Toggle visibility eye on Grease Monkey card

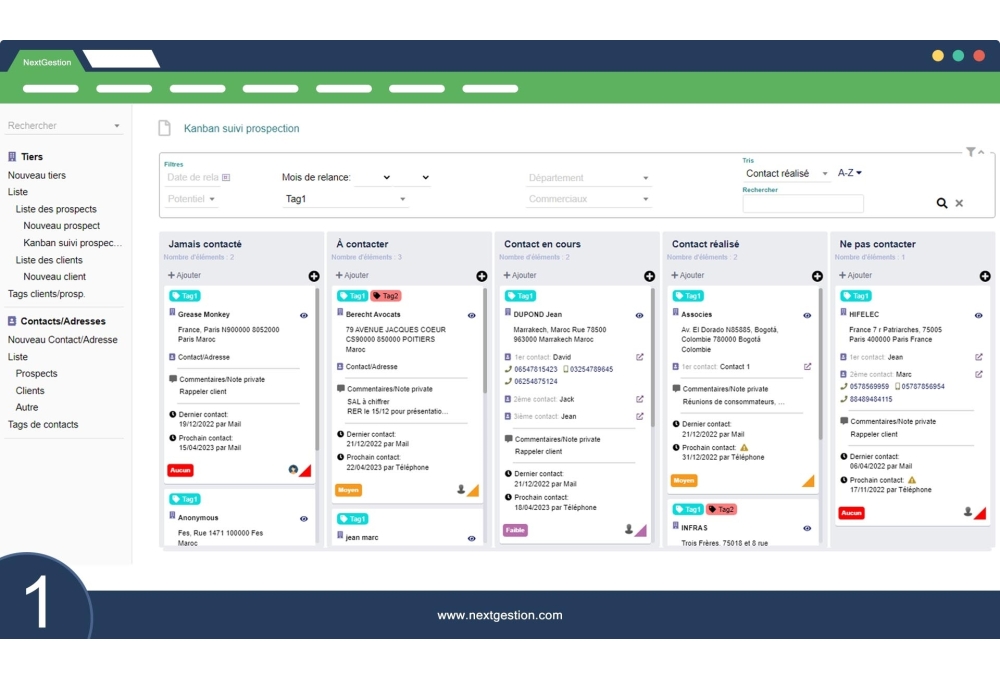304,315
